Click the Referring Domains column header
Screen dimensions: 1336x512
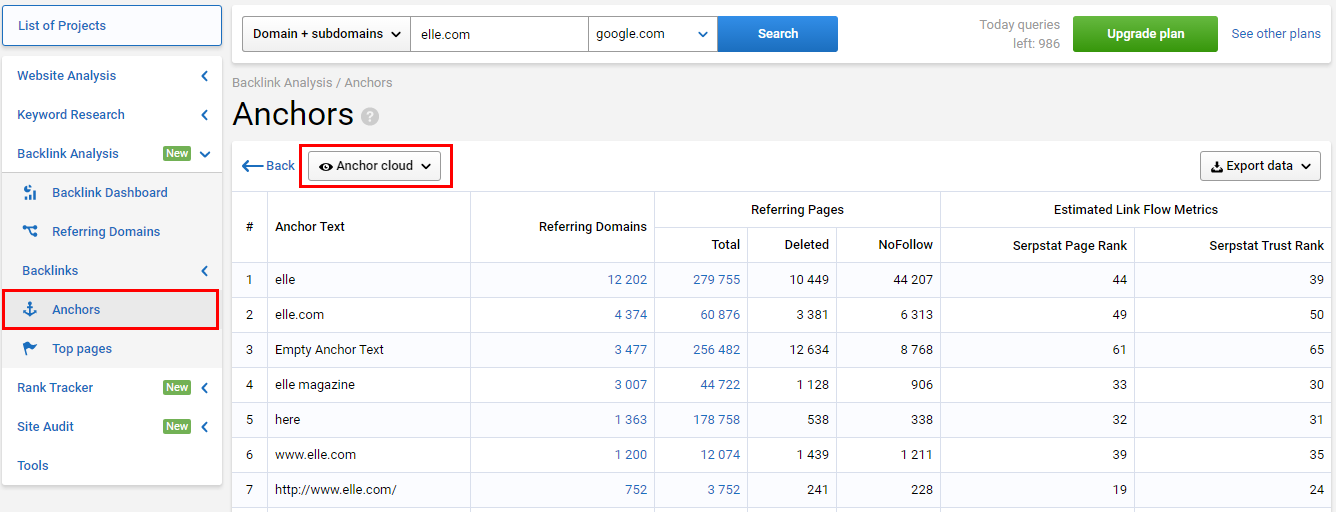point(593,227)
